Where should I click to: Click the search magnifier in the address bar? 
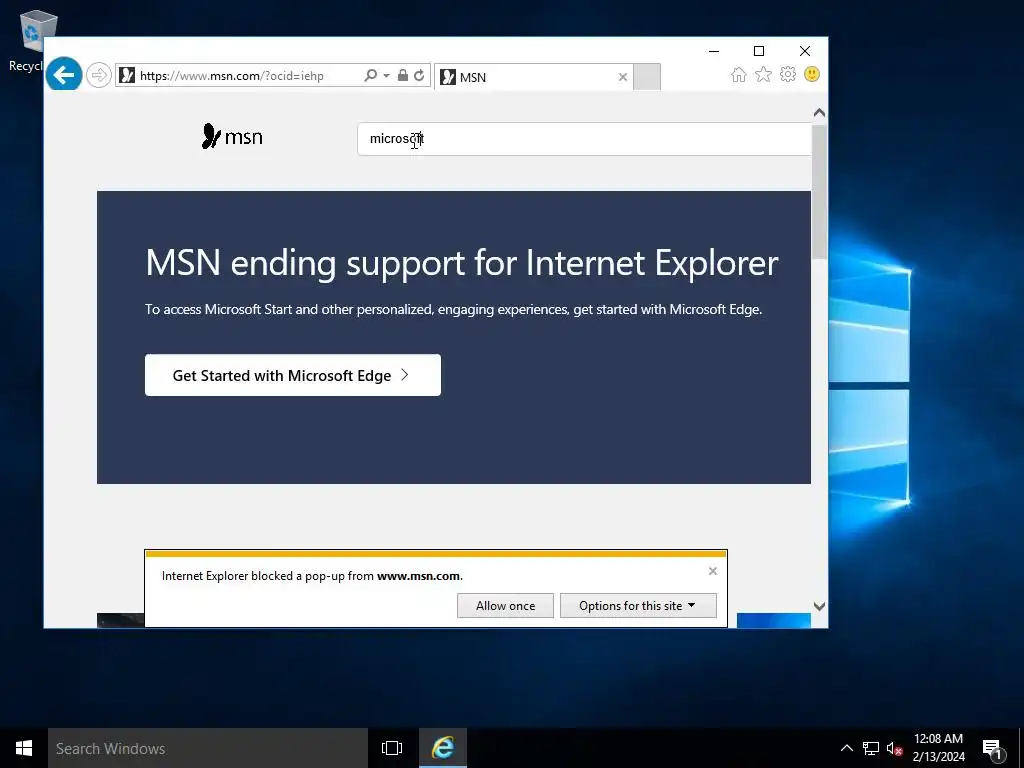click(370, 75)
